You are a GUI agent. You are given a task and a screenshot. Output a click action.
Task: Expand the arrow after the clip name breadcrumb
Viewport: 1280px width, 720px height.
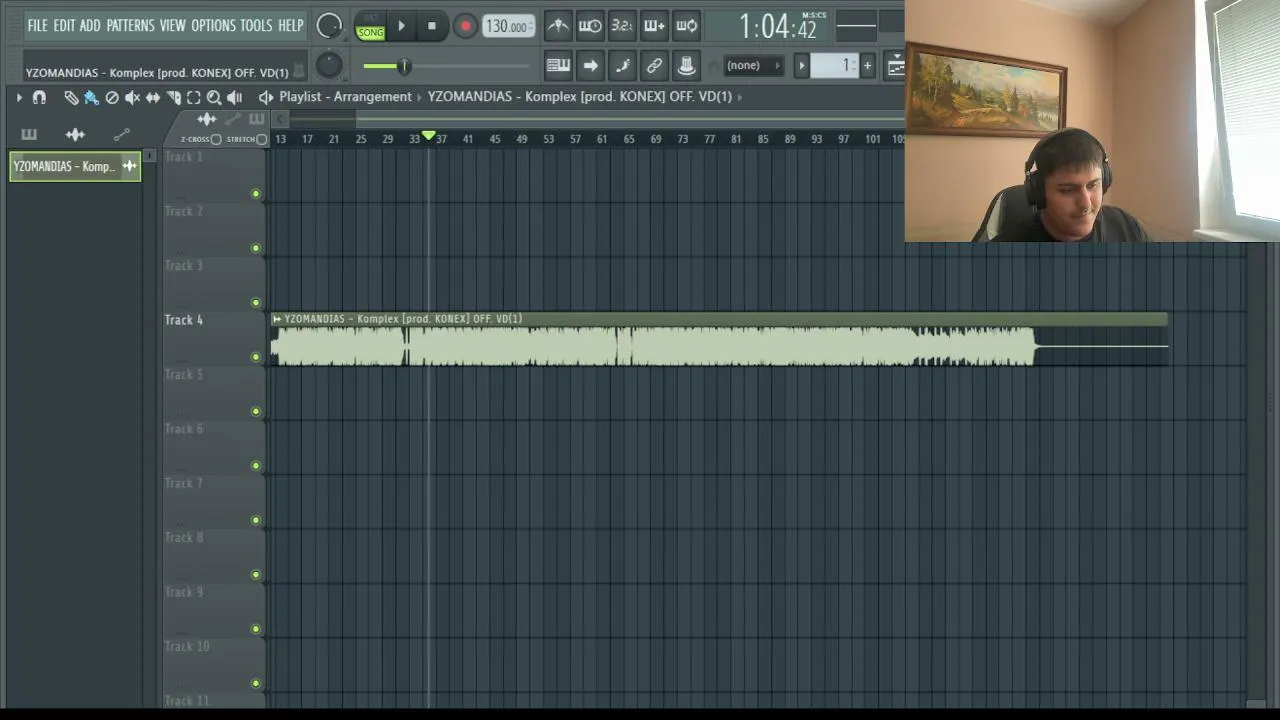[x=740, y=97]
